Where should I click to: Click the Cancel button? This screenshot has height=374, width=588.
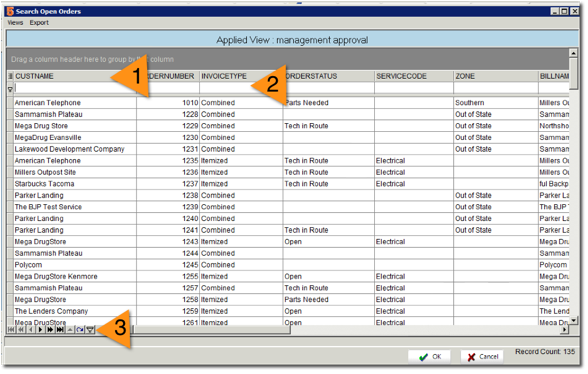483,357
